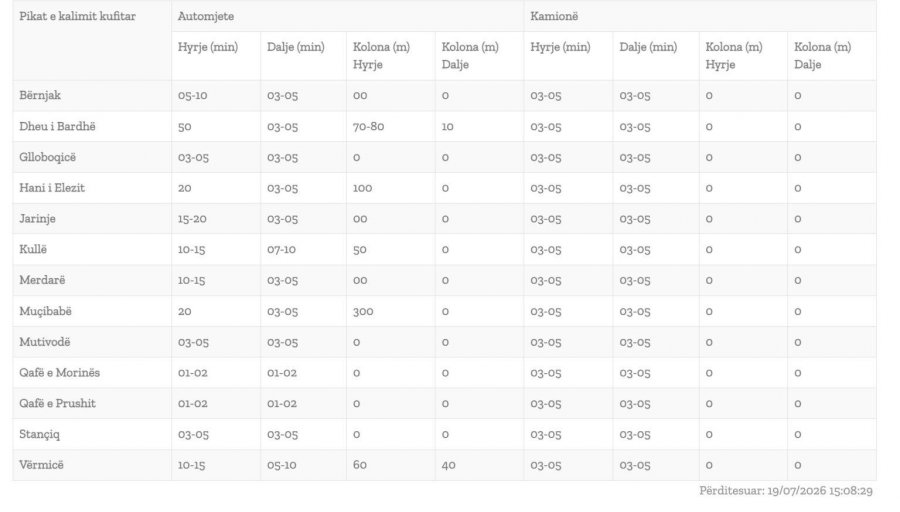Screen dimensions: 900x512
Task: Select the Stançiq crossing name
Action: coord(39,435)
